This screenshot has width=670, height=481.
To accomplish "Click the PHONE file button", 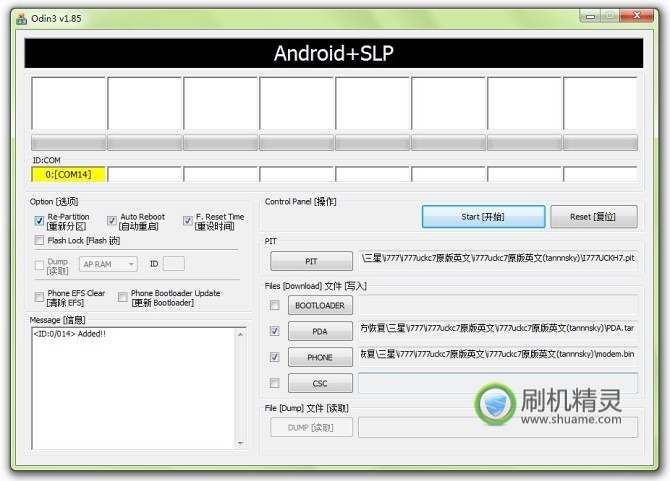I will click(320, 358).
